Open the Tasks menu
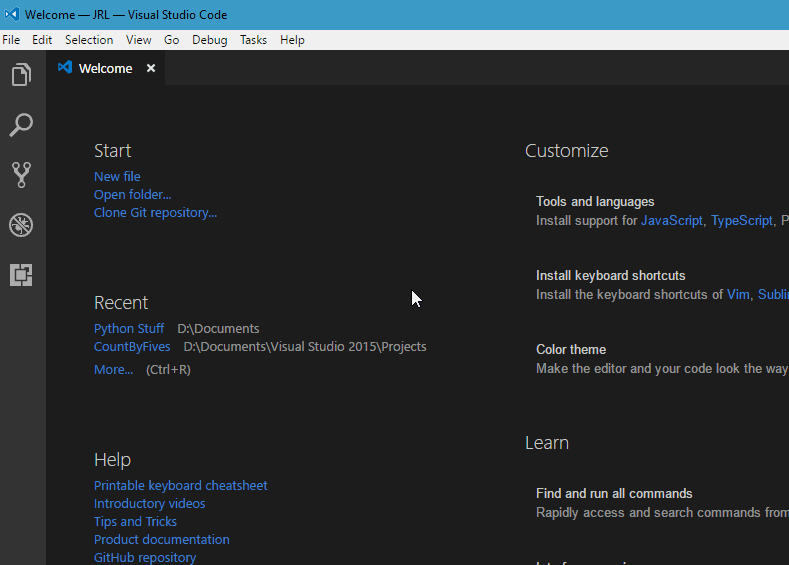789x565 pixels. [253, 40]
